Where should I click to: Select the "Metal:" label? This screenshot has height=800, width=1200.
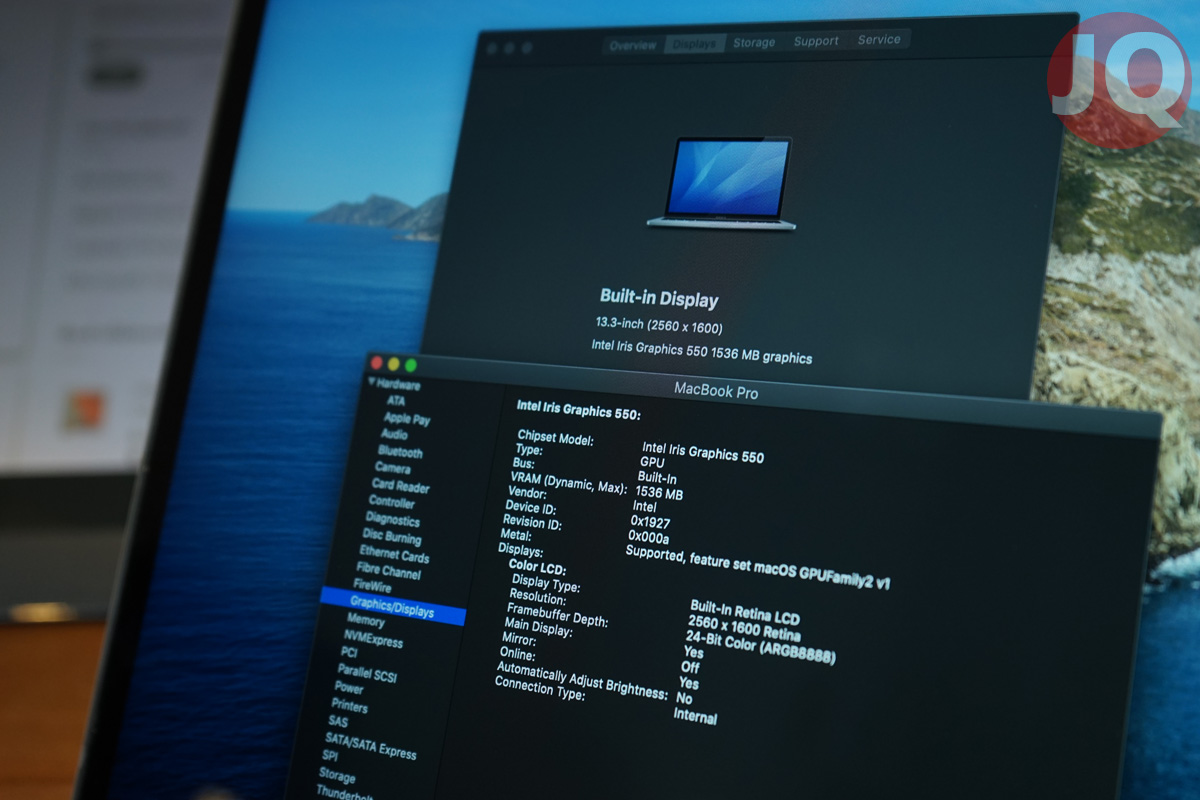coord(518,537)
